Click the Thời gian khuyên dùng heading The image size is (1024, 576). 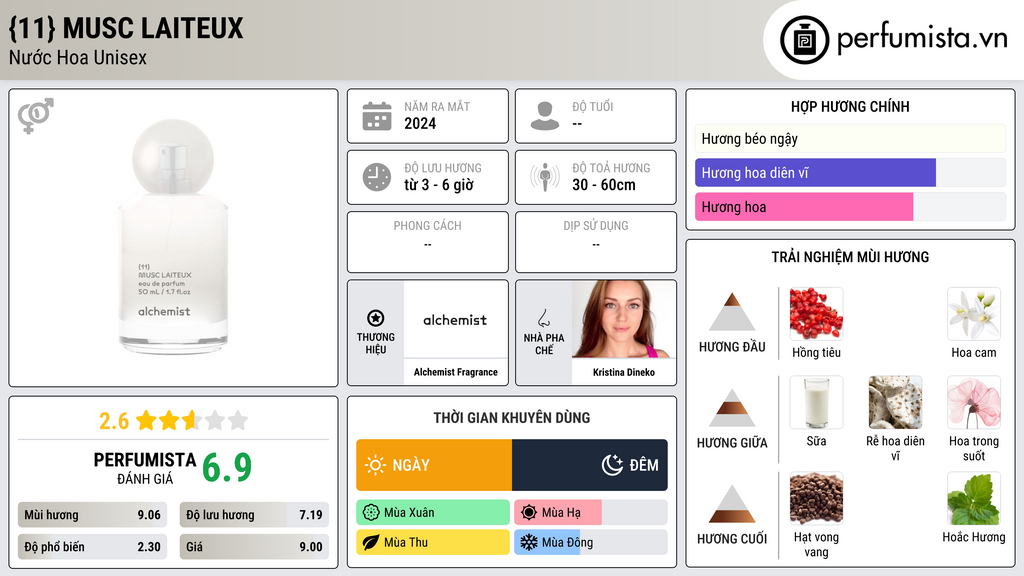pyautogui.click(x=512, y=417)
